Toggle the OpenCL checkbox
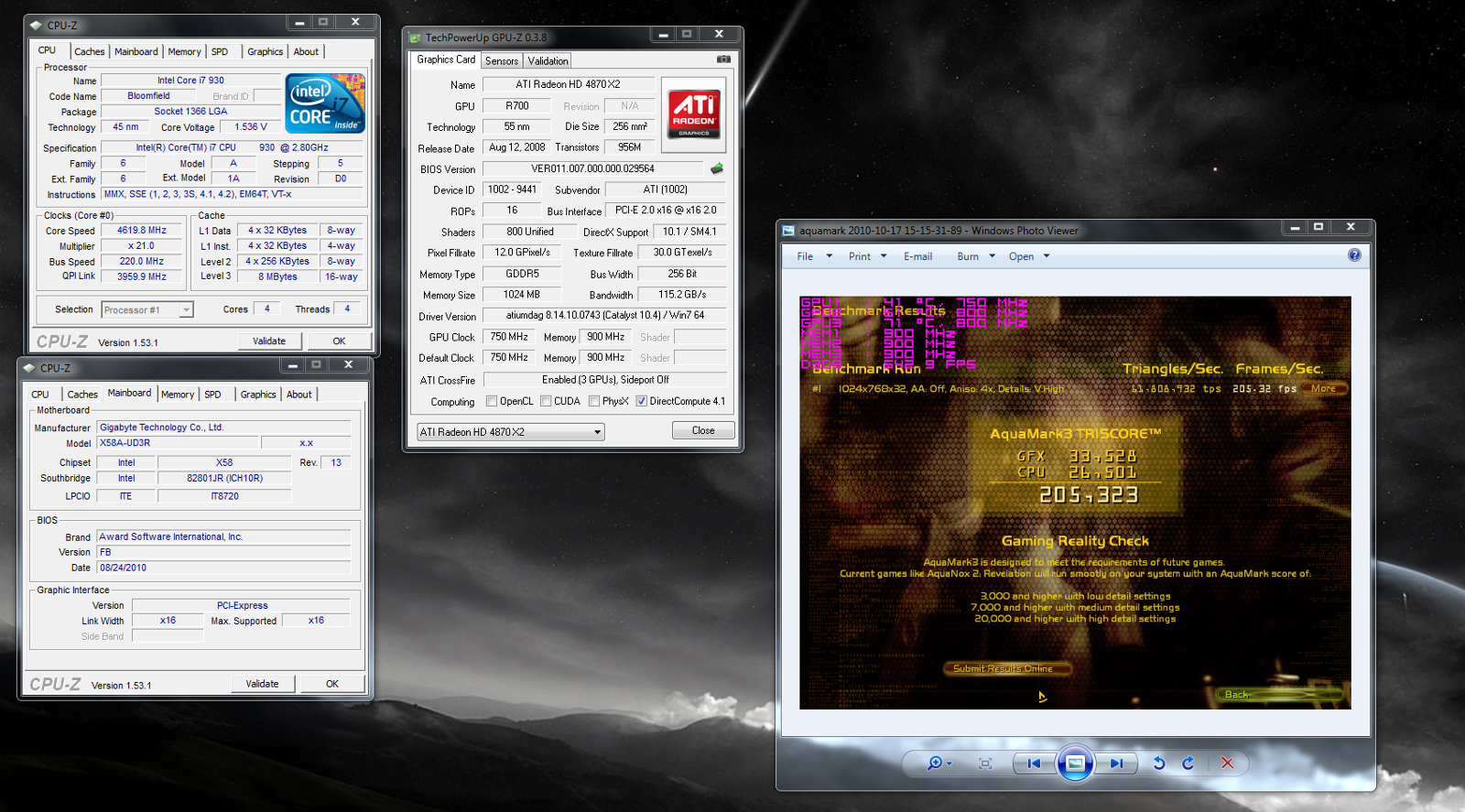 tap(492, 401)
